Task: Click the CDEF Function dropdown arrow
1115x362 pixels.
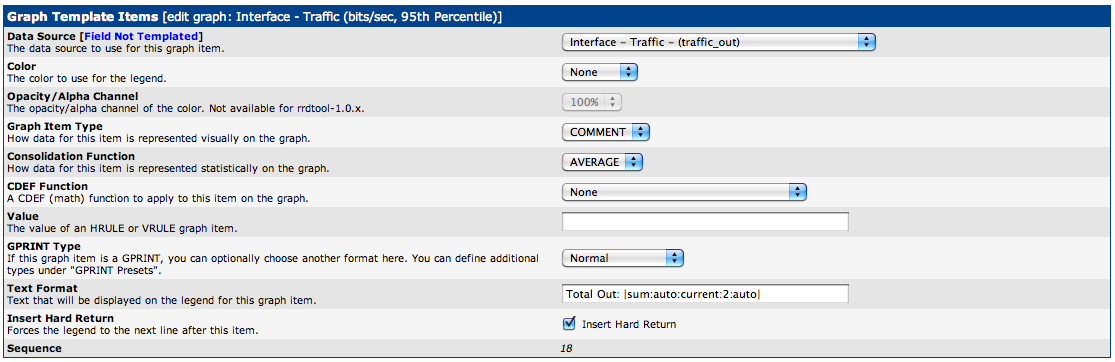Action: pyautogui.click(x=796, y=192)
